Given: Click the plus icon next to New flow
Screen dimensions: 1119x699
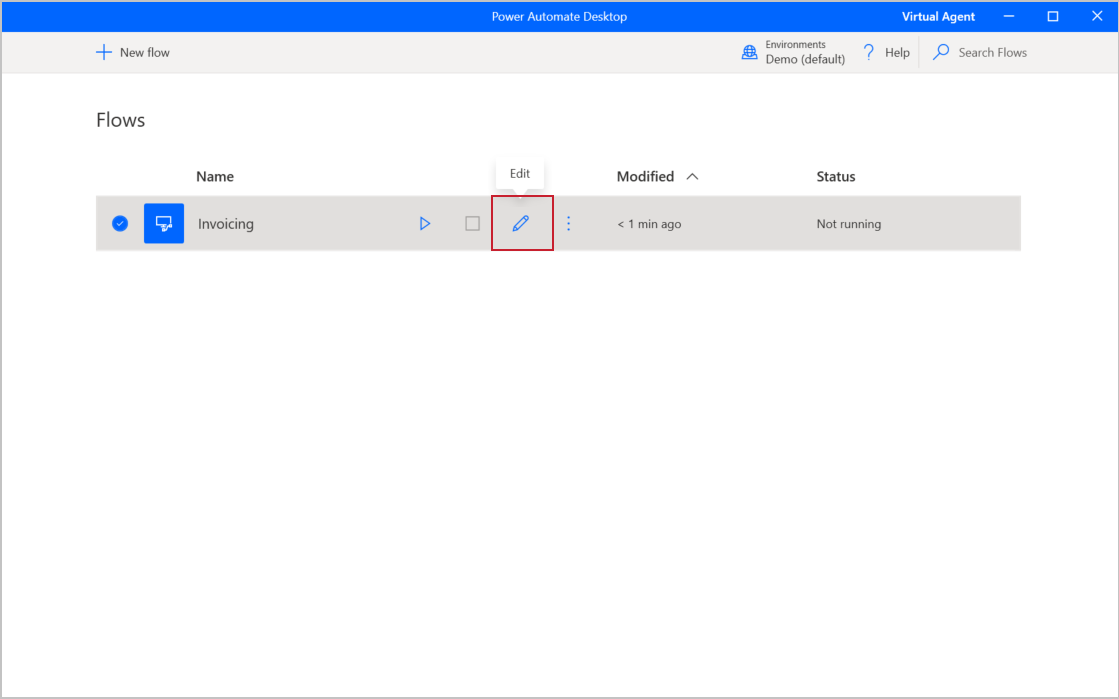Looking at the screenshot, I should (x=103, y=52).
